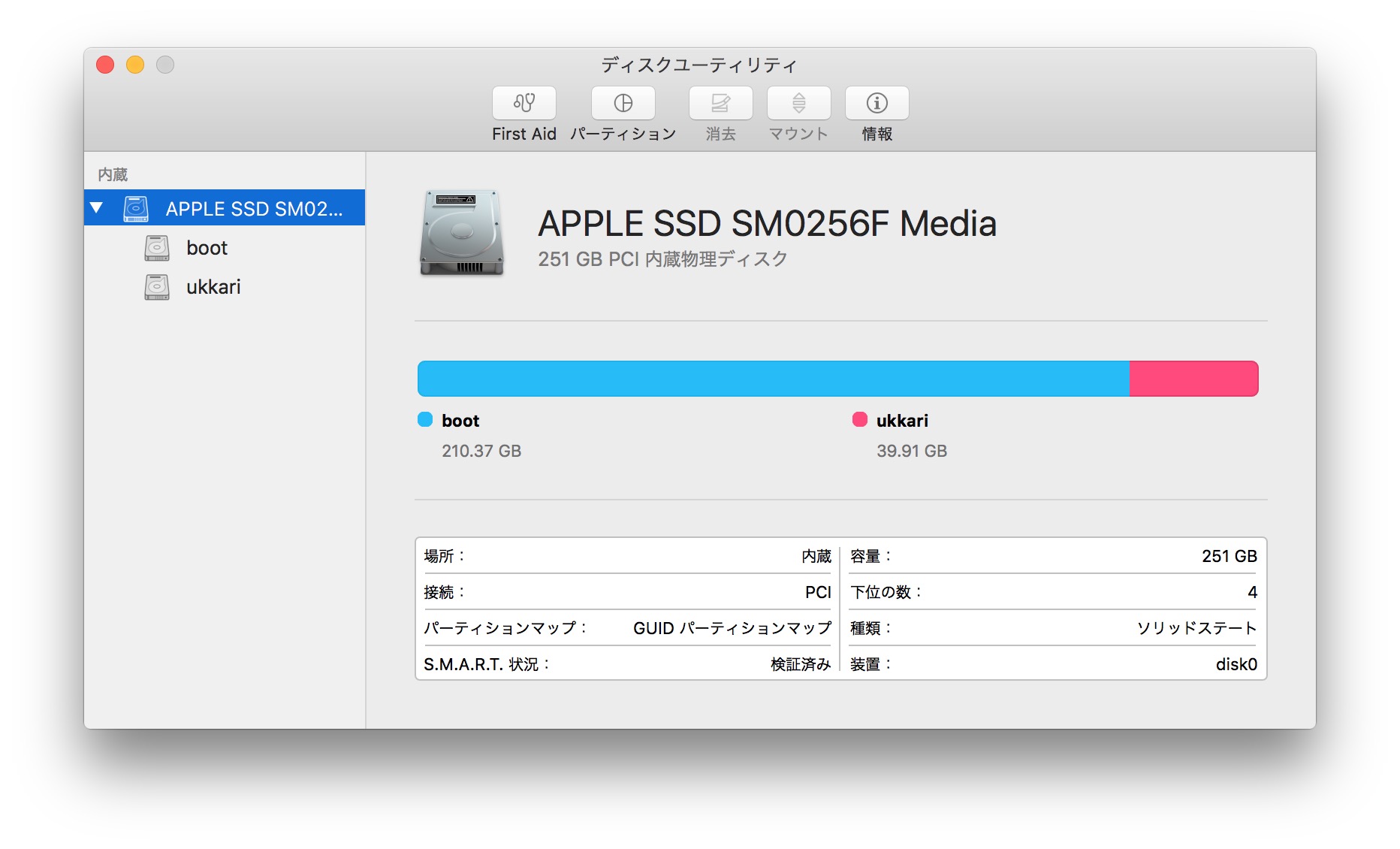Close the Disk Utility window
This screenshot has height=849, width=1400.
coord(105,65)
